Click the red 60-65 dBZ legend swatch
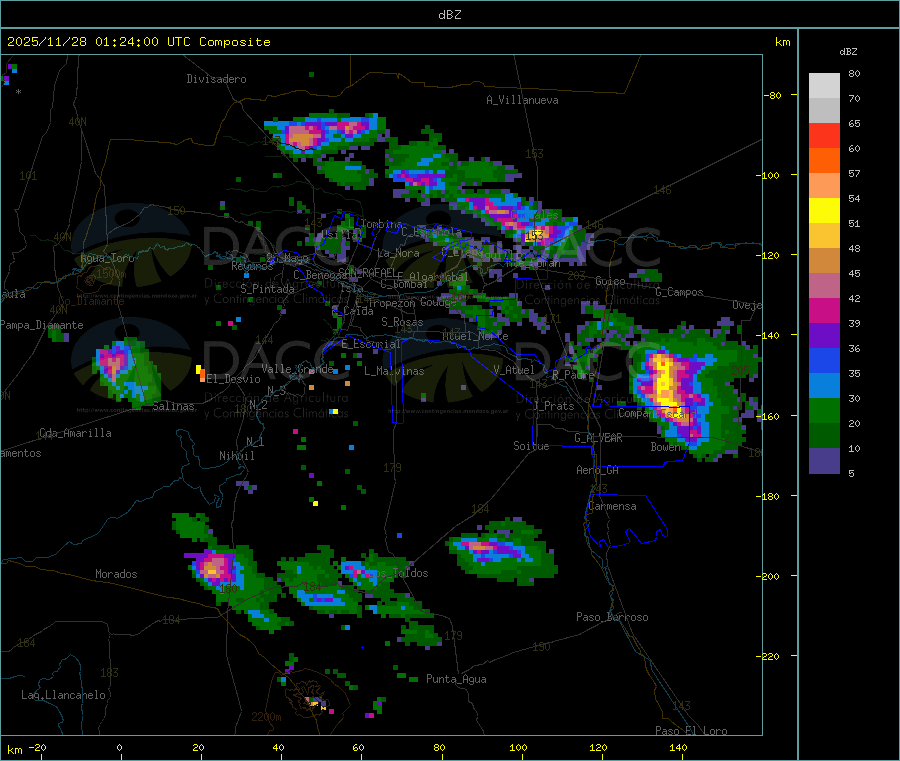Image resolution: width=900 pixels, height=761 pixels. [x=824, y=135]
